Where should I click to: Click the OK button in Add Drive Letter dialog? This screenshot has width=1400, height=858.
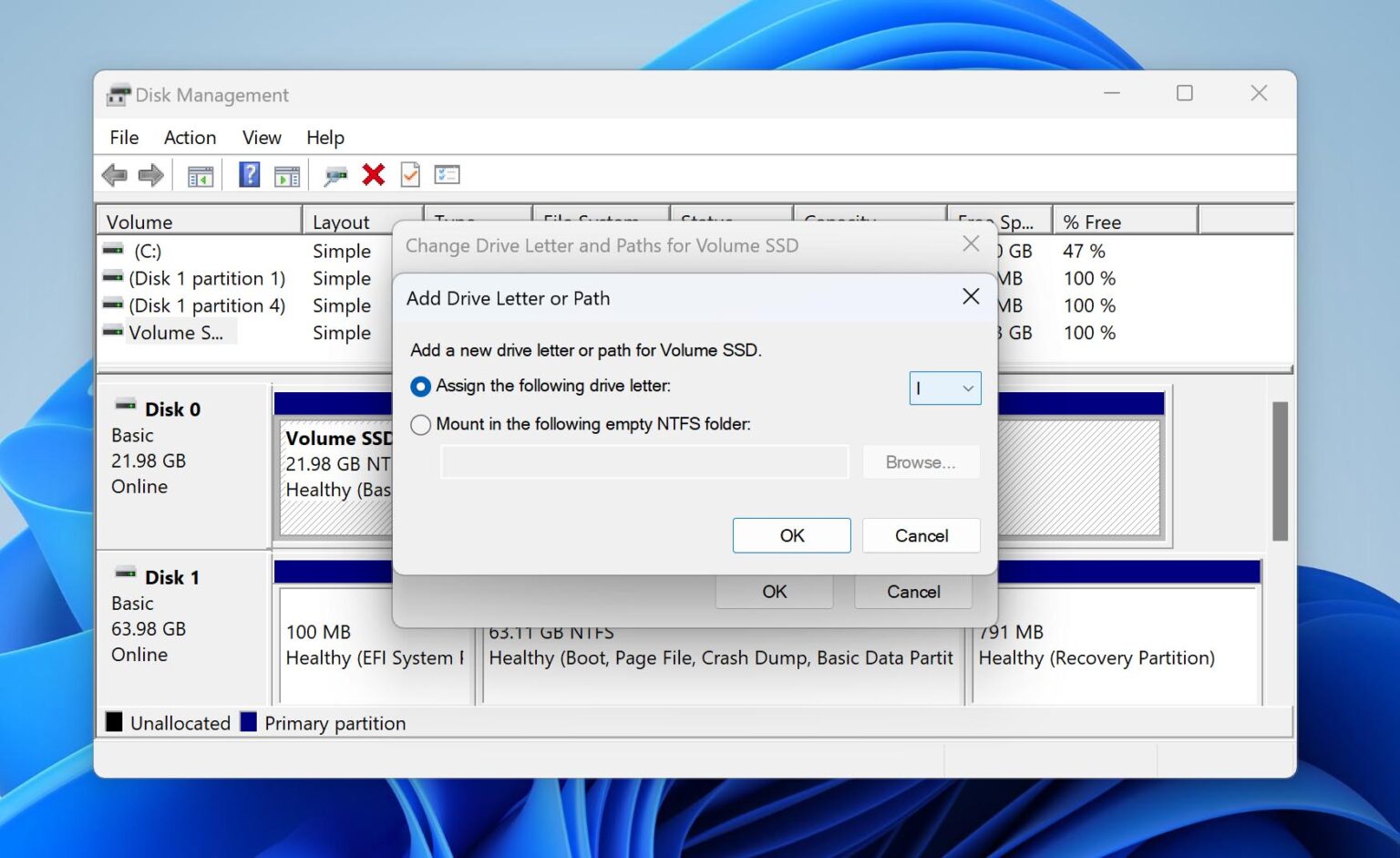pos(791,535)
